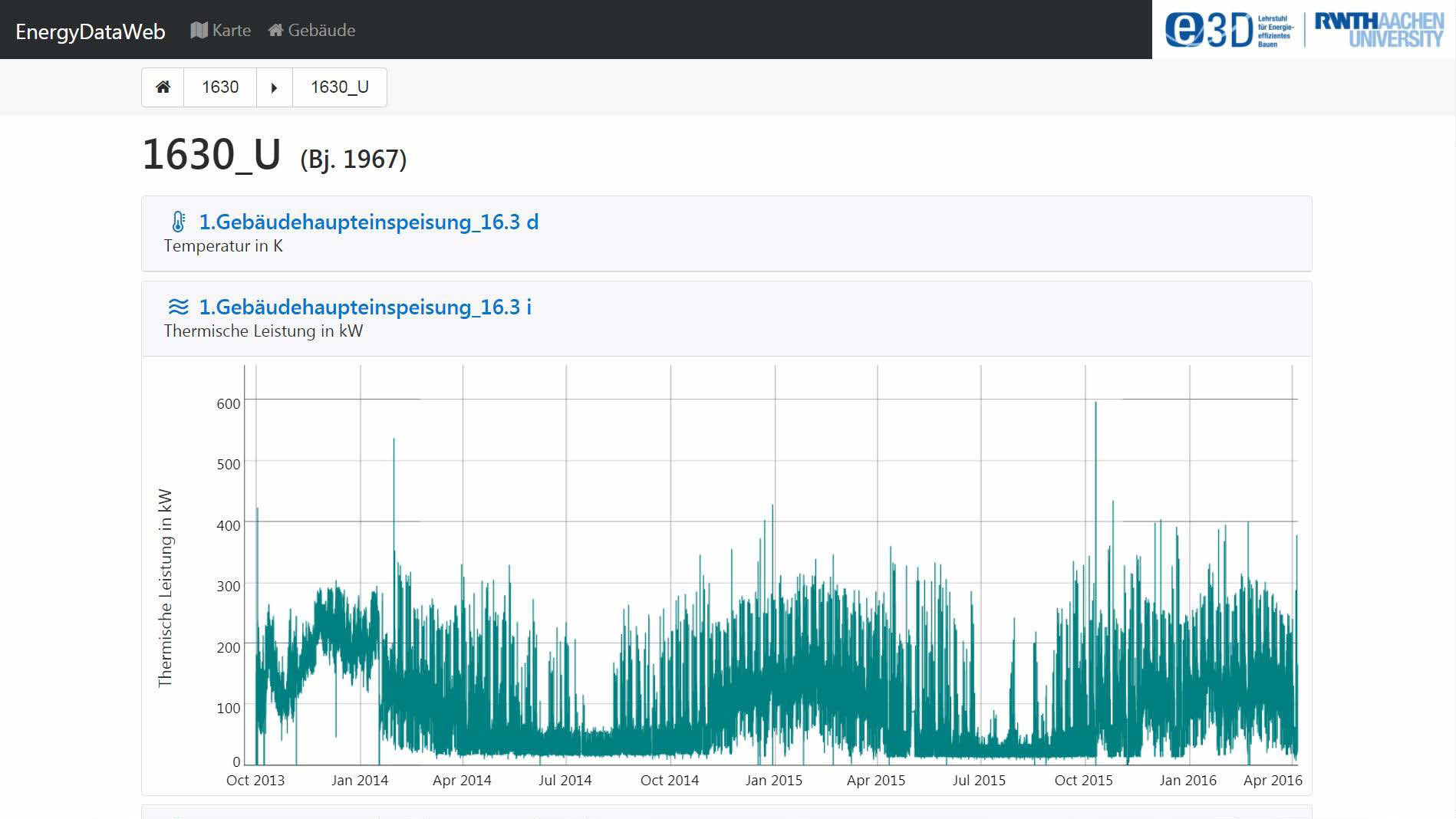1456x819 pixels.
Task: Click the 'Apr 2014' x-axis label
Action: click(462, 781)
